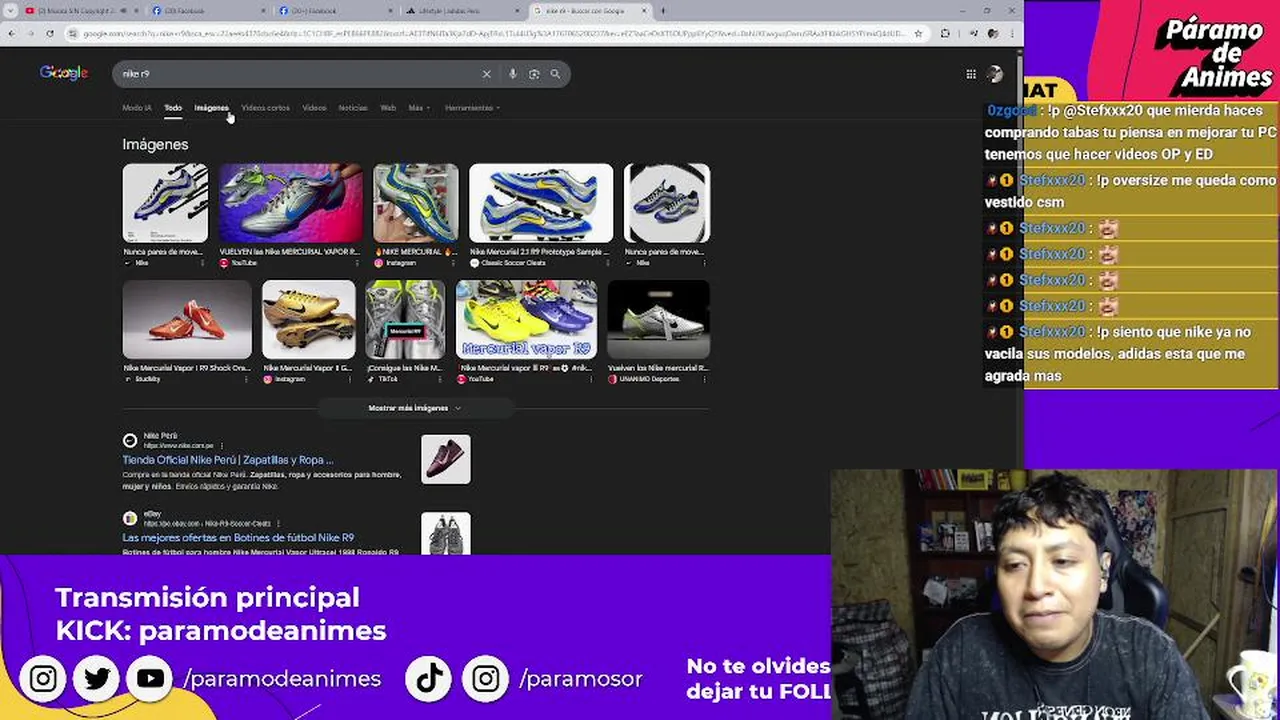Screen dimensions: 1280x720
Task: Switch to the Noticias tab
Action: pyautogui.click(x=353, y=108)
